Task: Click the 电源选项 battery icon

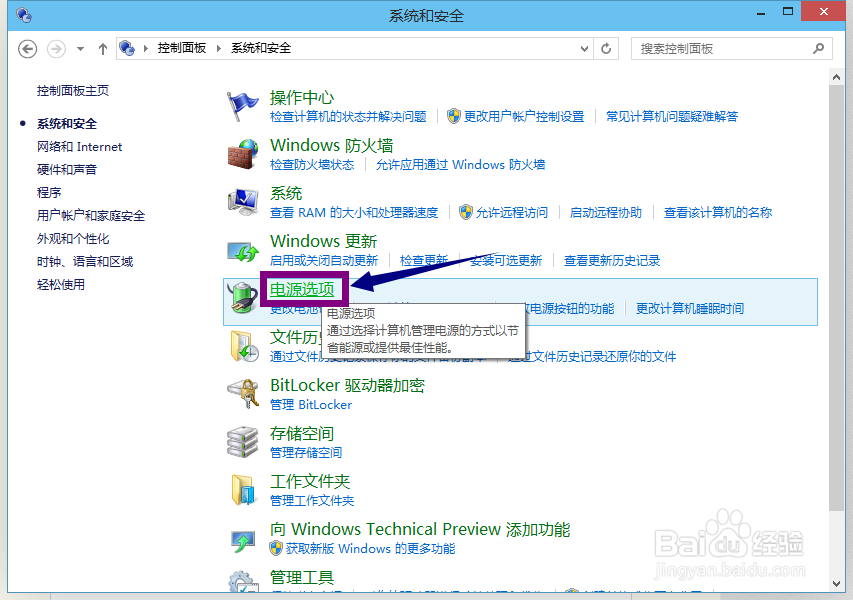Action: pos(242,296)
